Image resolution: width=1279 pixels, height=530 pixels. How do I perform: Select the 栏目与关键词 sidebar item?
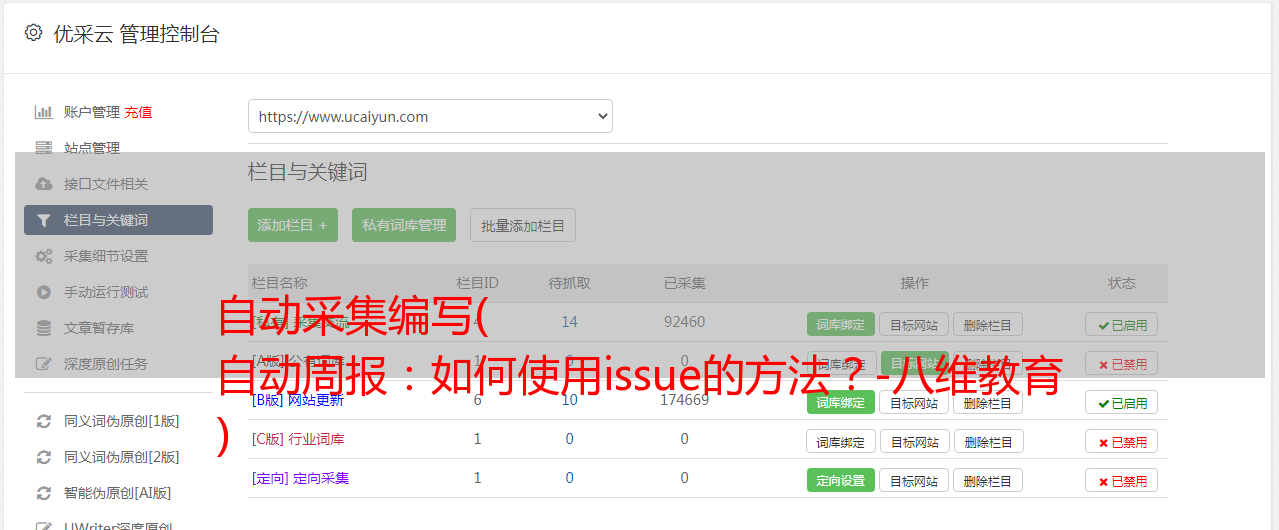118,220
